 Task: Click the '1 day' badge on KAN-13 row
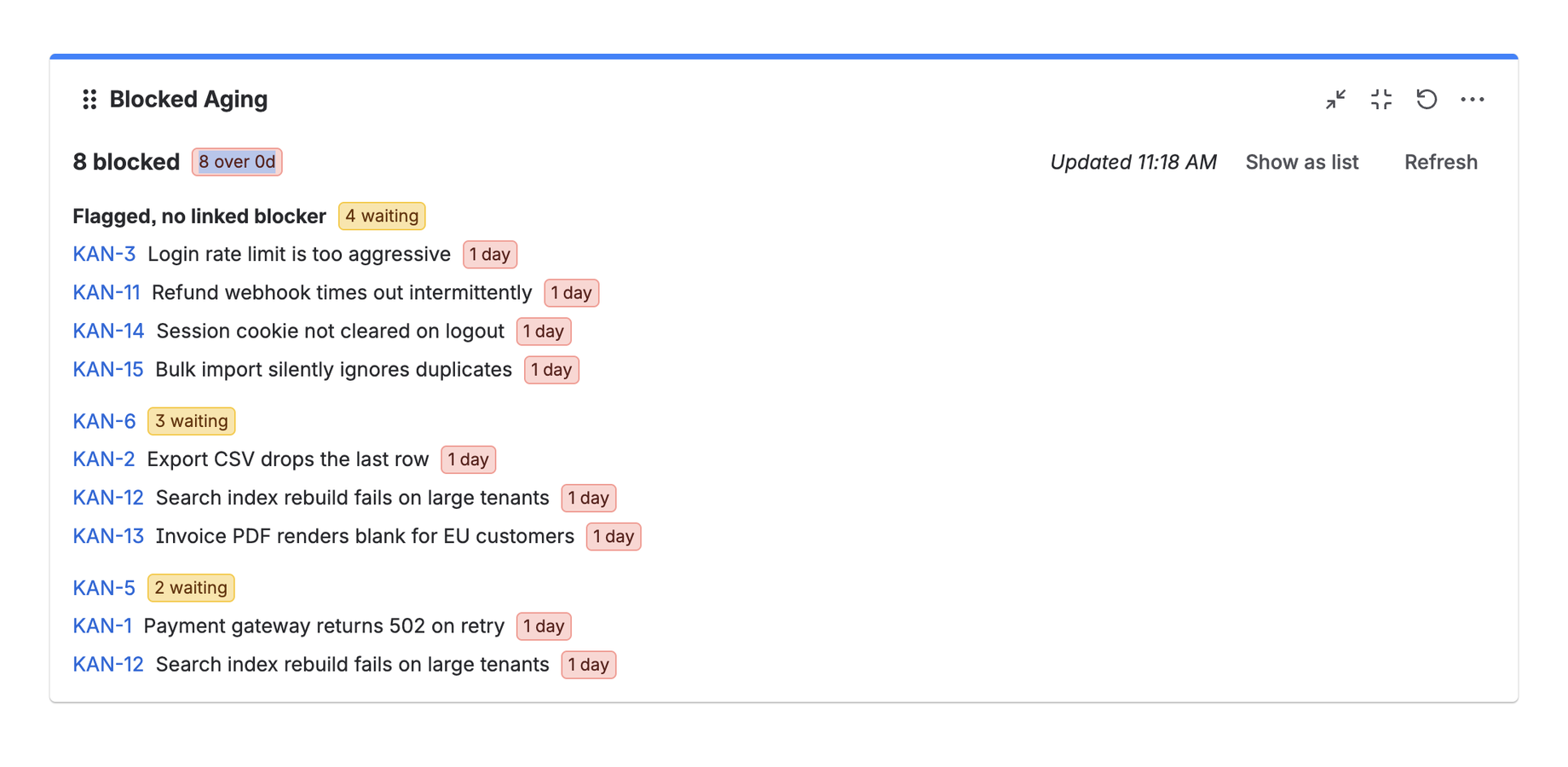614,537
